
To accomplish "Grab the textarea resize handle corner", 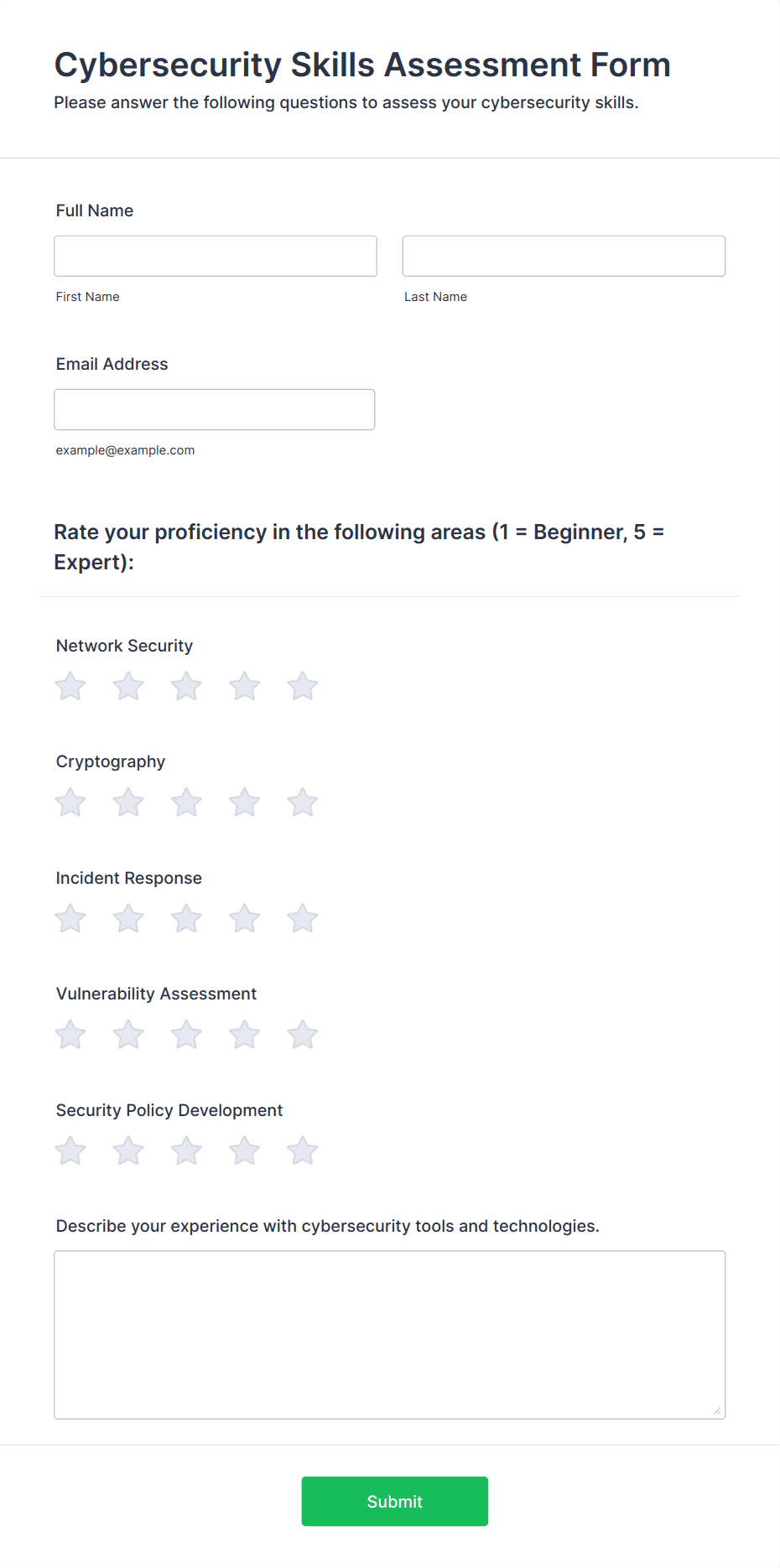I will [x=717, y=1411].
